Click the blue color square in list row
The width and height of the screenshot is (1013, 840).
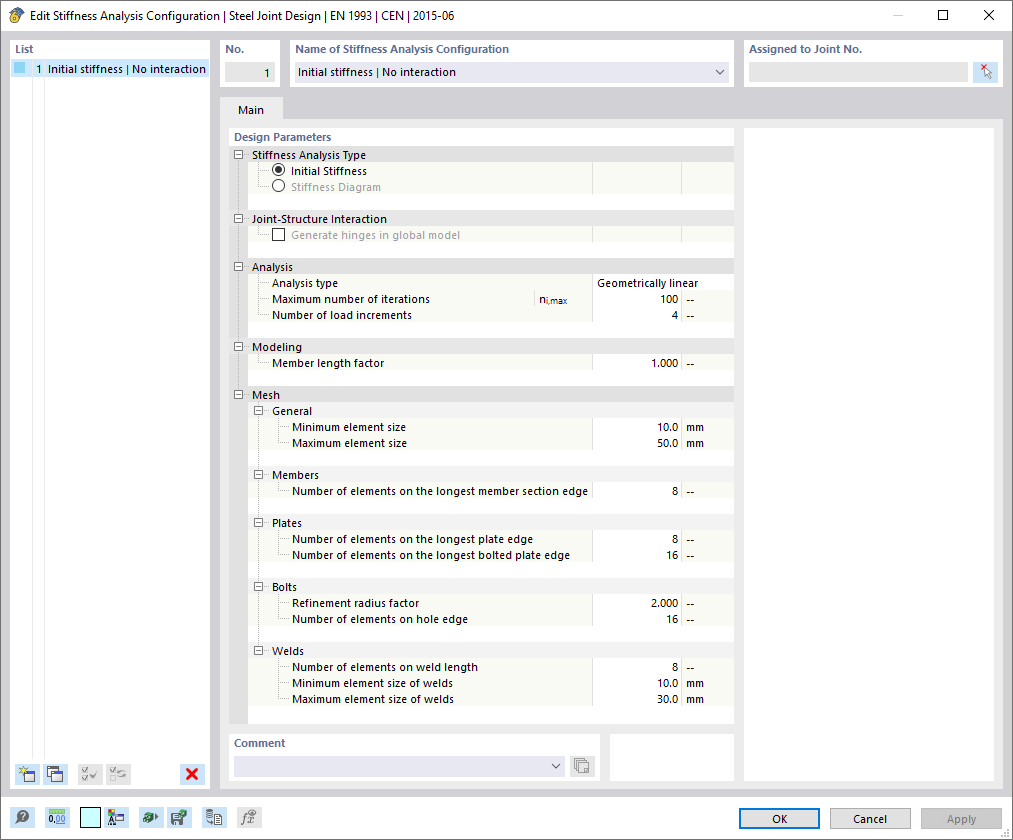tap(20, 68)
